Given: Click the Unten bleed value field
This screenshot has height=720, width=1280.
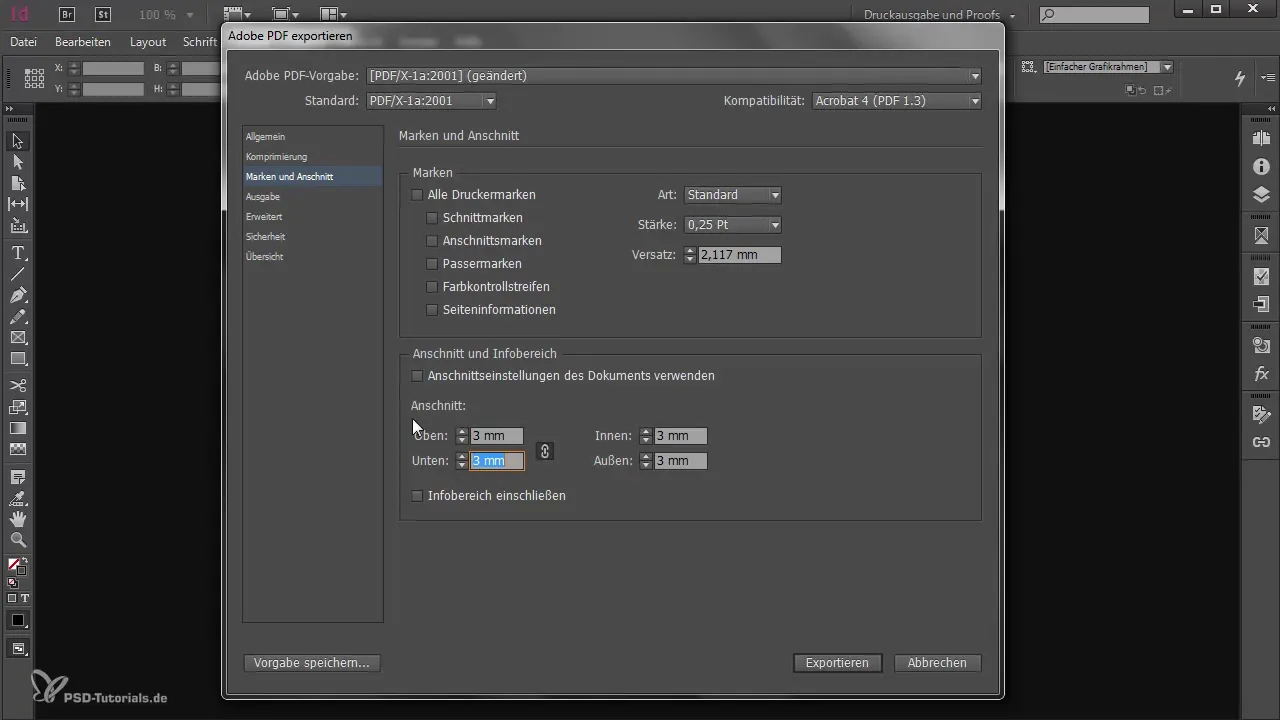Looking at the screenshot, I should (x=497, y=461).
